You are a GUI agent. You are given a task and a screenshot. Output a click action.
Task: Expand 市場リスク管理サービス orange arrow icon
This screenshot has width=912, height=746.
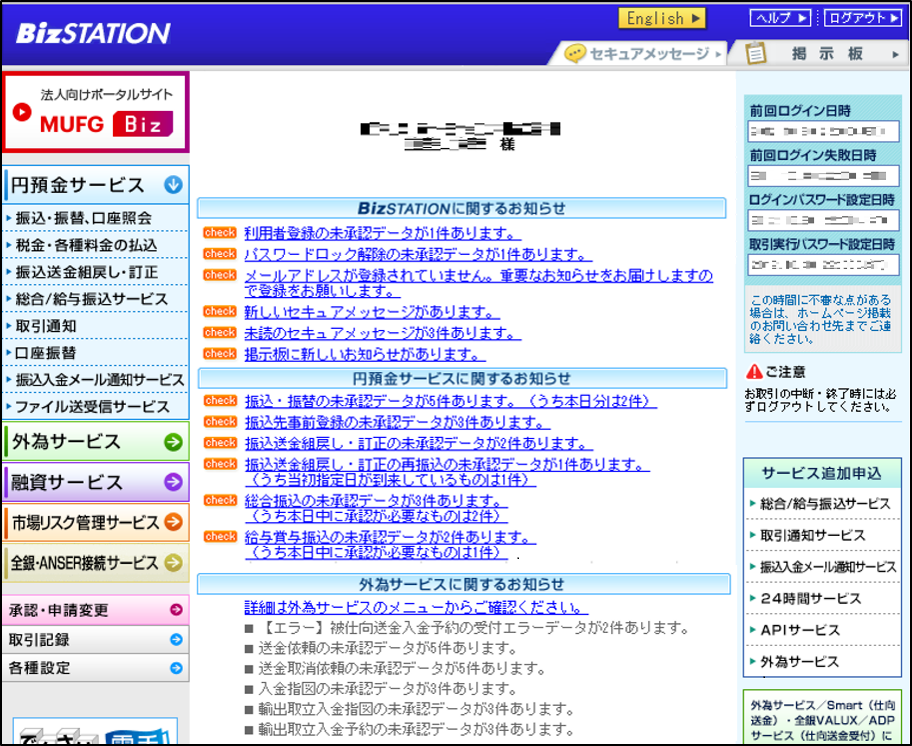pos(173,522)
